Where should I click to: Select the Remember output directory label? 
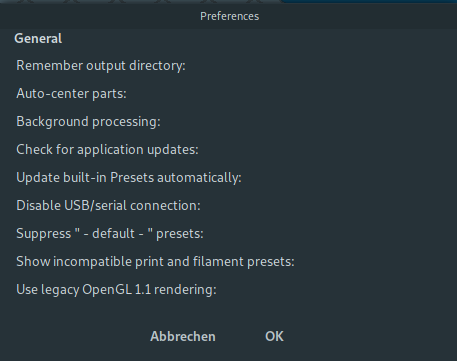pos(101,66)
